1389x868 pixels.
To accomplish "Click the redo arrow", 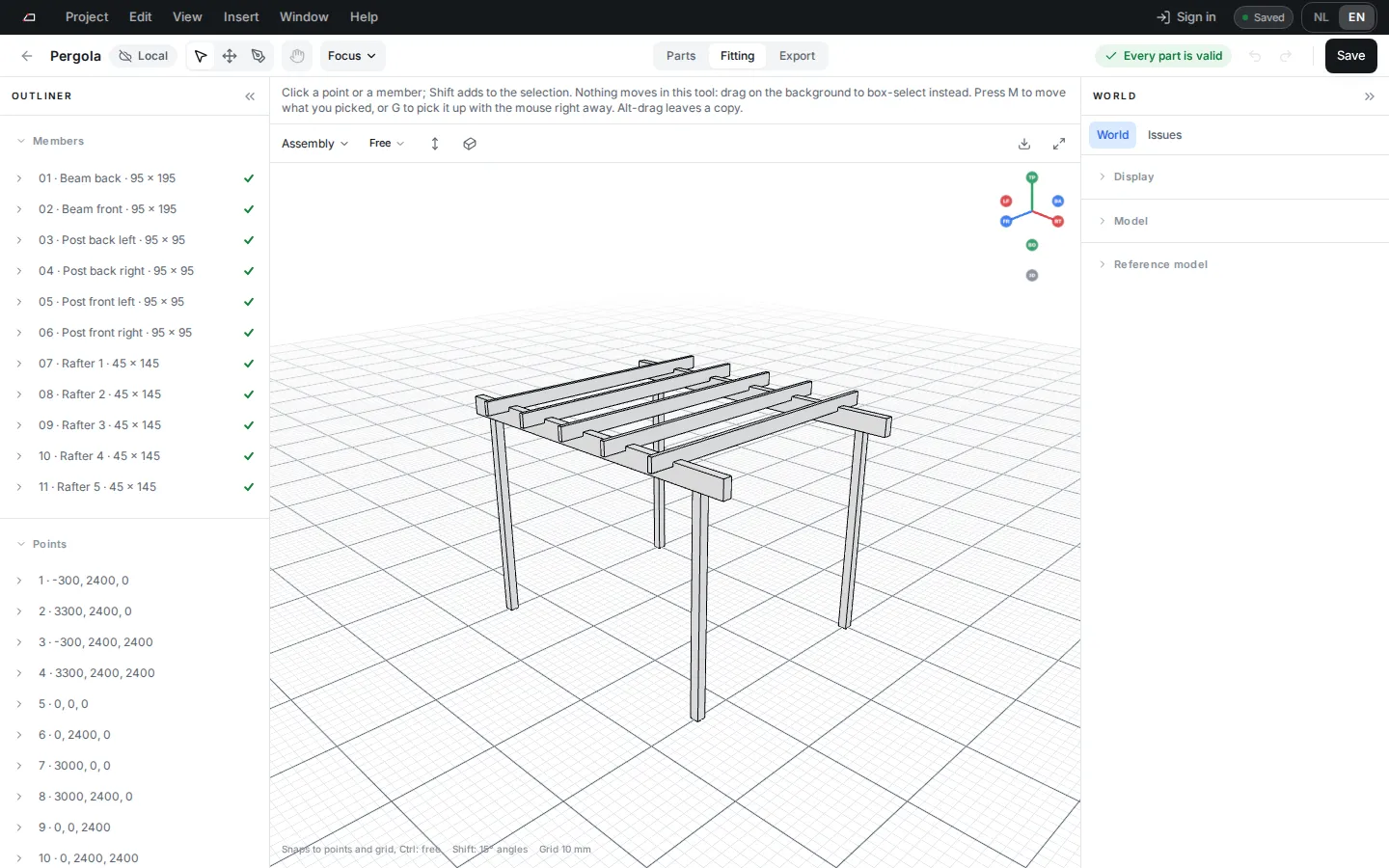I will click(x=1286, y=56).
